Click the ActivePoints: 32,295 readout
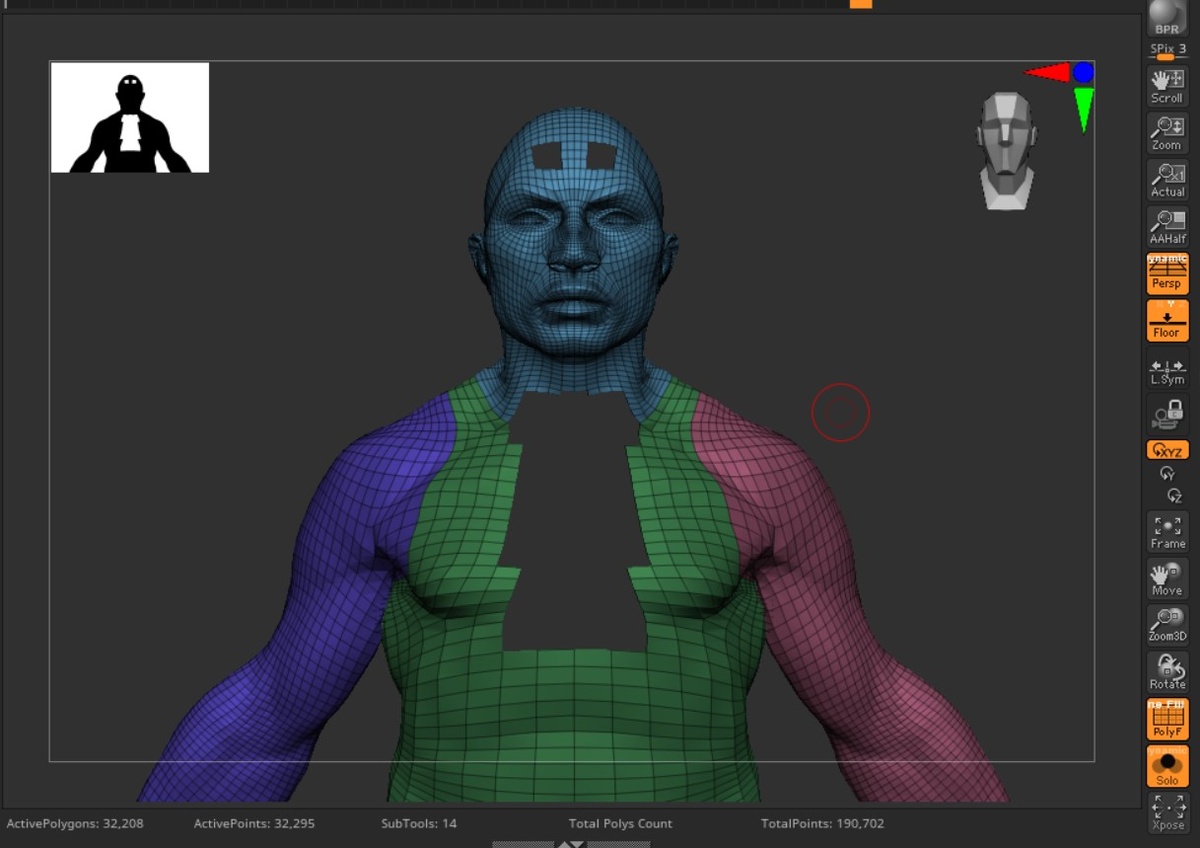 point(254,824)
